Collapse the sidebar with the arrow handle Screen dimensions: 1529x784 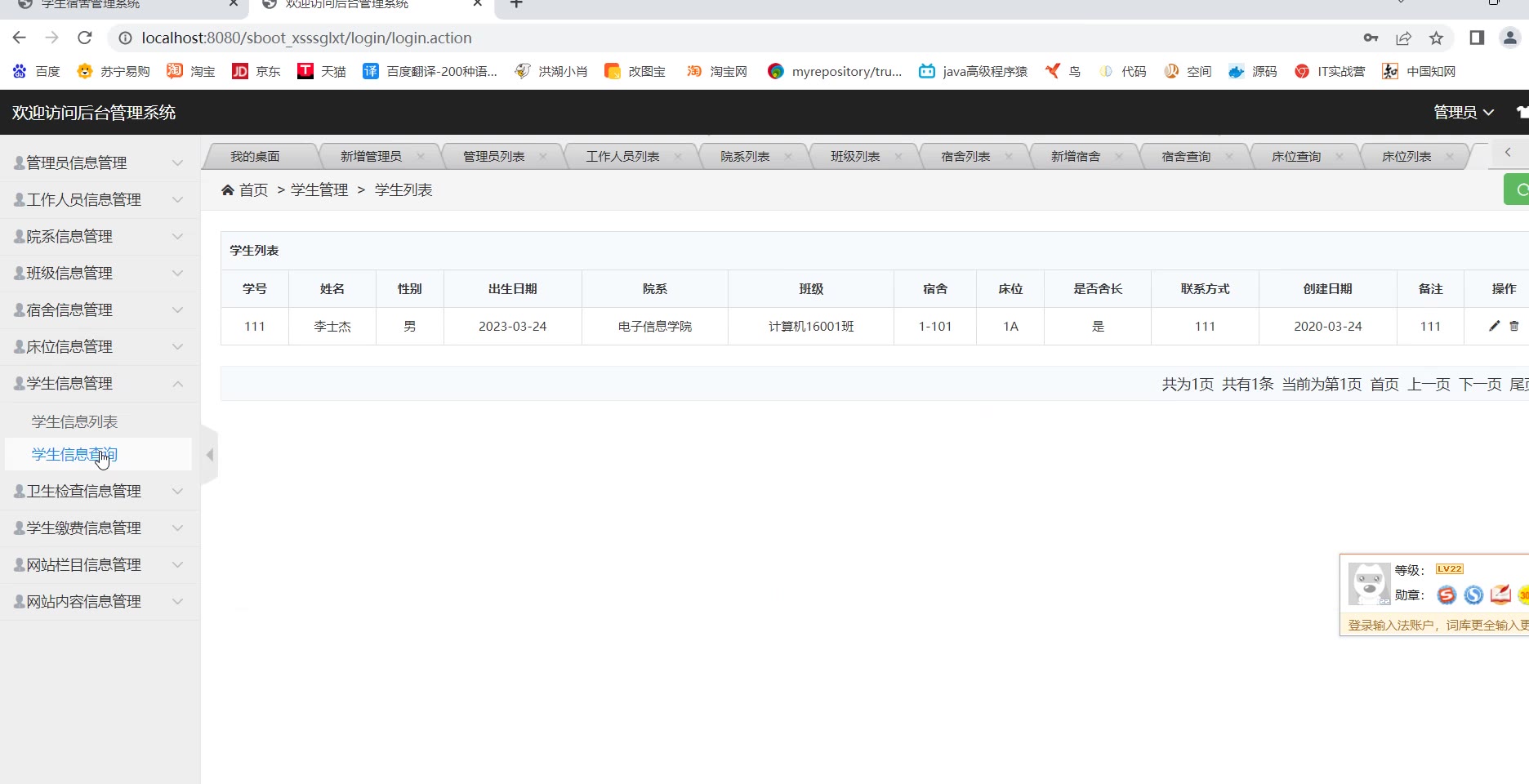[209, 455]
